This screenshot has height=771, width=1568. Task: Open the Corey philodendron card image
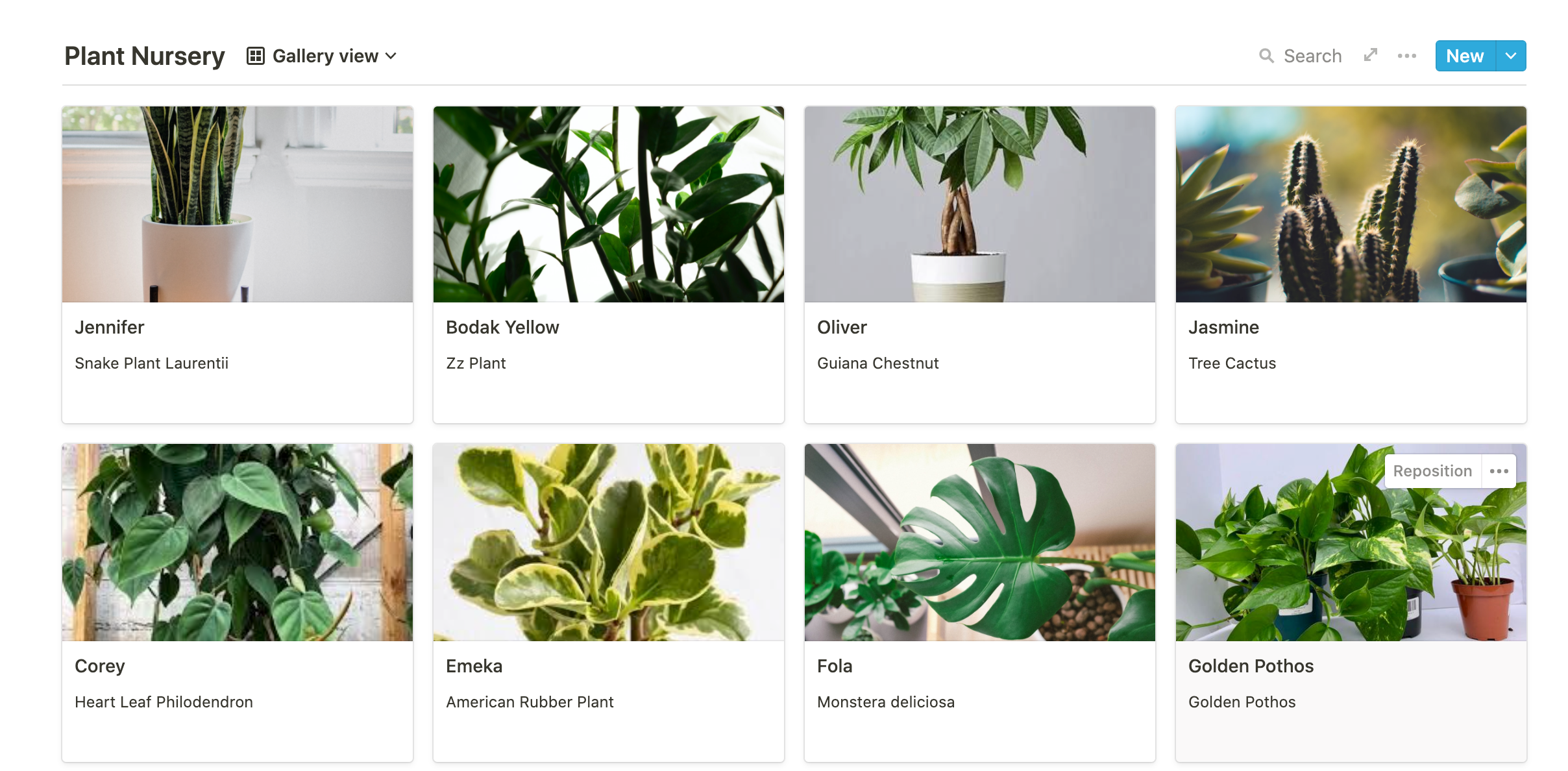(x=238, y=543)
